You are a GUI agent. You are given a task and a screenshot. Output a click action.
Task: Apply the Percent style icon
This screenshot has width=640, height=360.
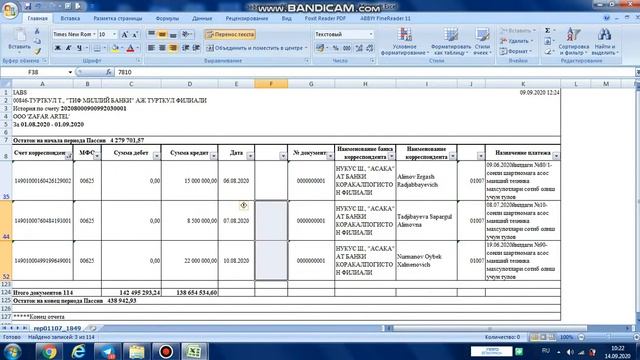[336, 48]
